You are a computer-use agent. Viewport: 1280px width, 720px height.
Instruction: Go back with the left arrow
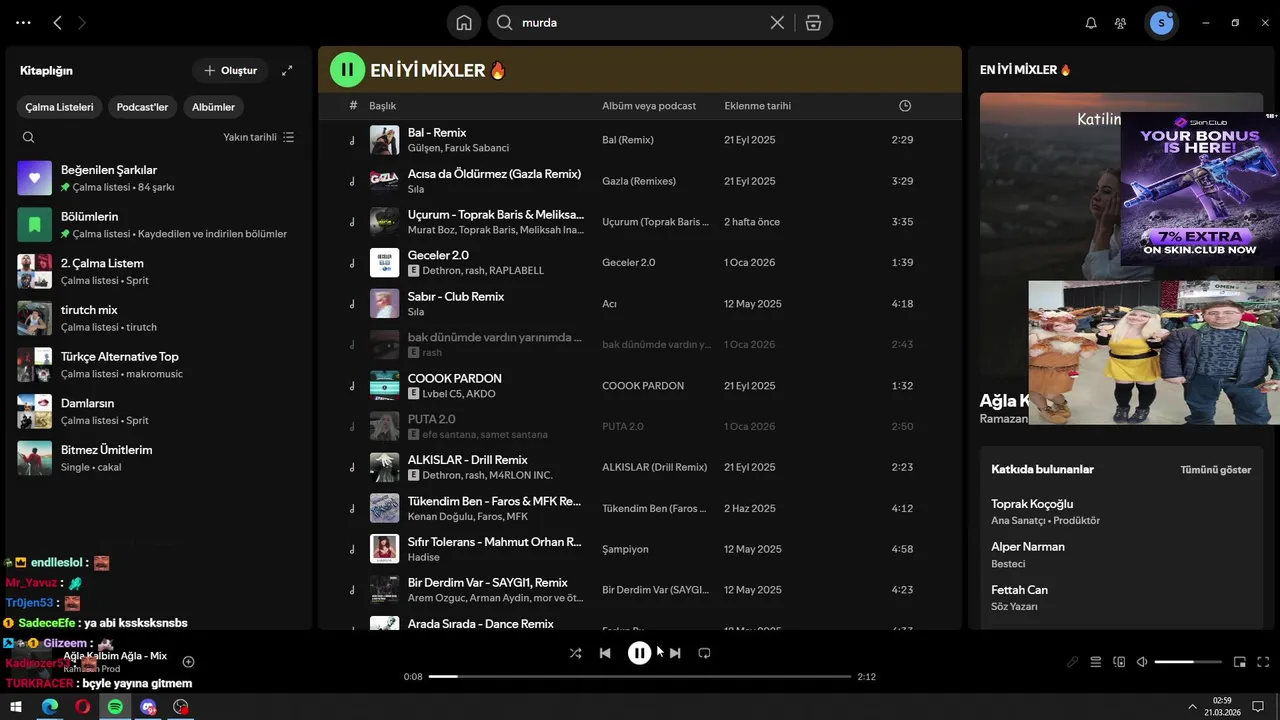[x=57, y=22]
